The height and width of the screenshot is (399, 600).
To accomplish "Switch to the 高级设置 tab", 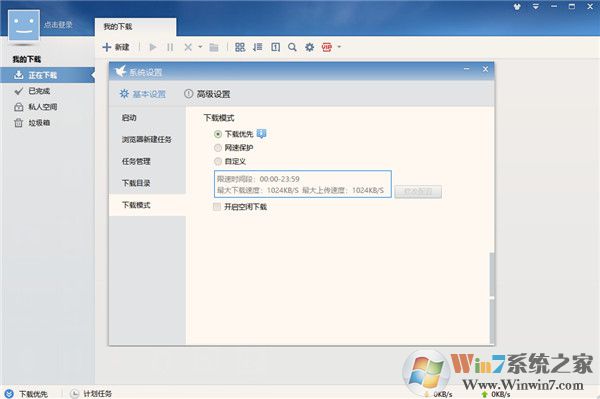I will [x=207, y=94].
